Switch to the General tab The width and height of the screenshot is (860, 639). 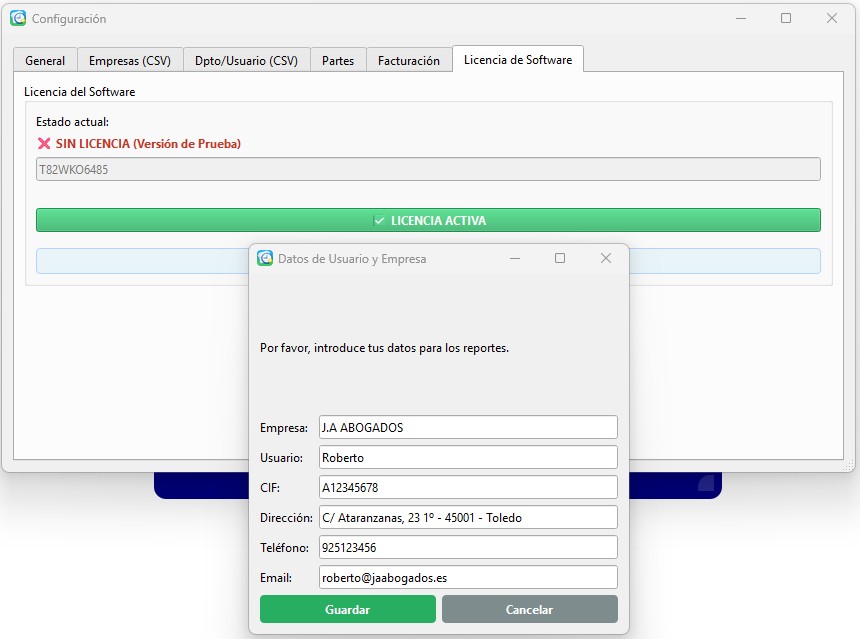click(x=44, y=60)
